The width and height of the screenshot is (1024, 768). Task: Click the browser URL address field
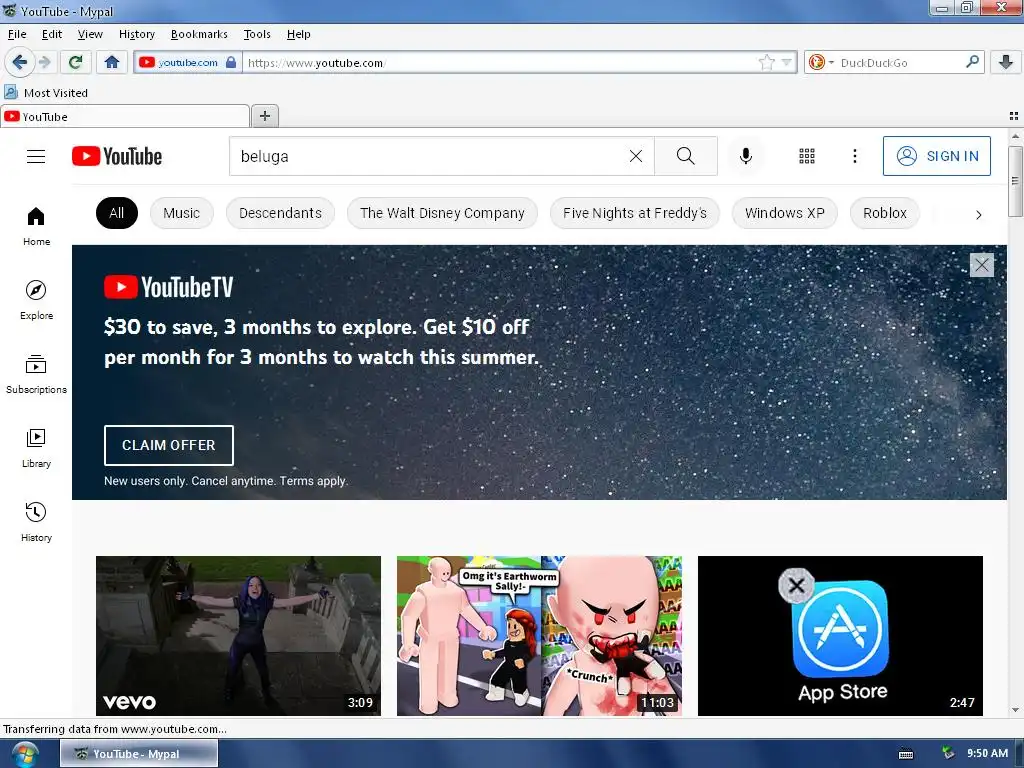coord(500,63)
